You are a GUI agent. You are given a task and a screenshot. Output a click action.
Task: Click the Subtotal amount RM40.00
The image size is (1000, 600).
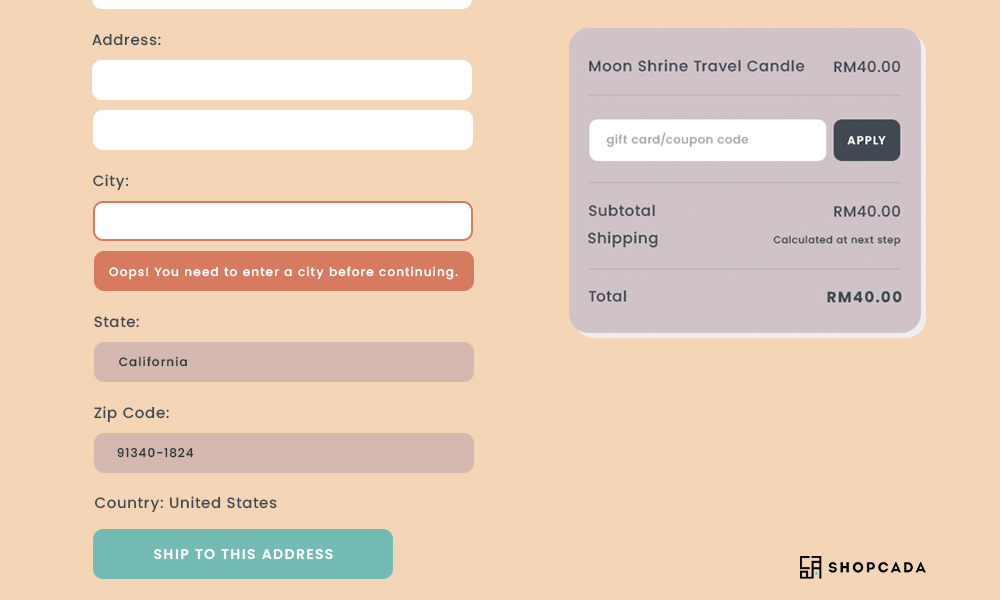tap(867, 212)
